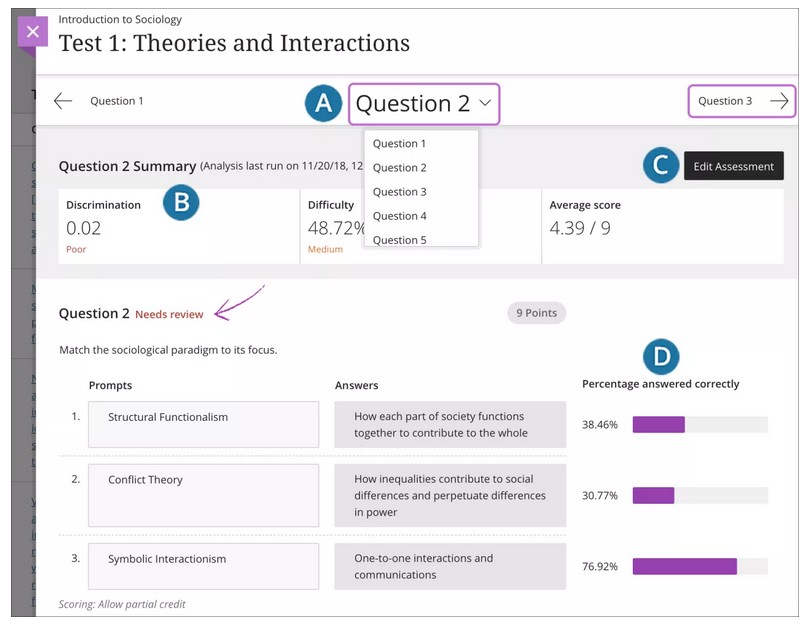This screenshot has width=808, height=626.
Task: Go to Question 3 using the next link
Action: pyautogui.click(x=725, y=101)
